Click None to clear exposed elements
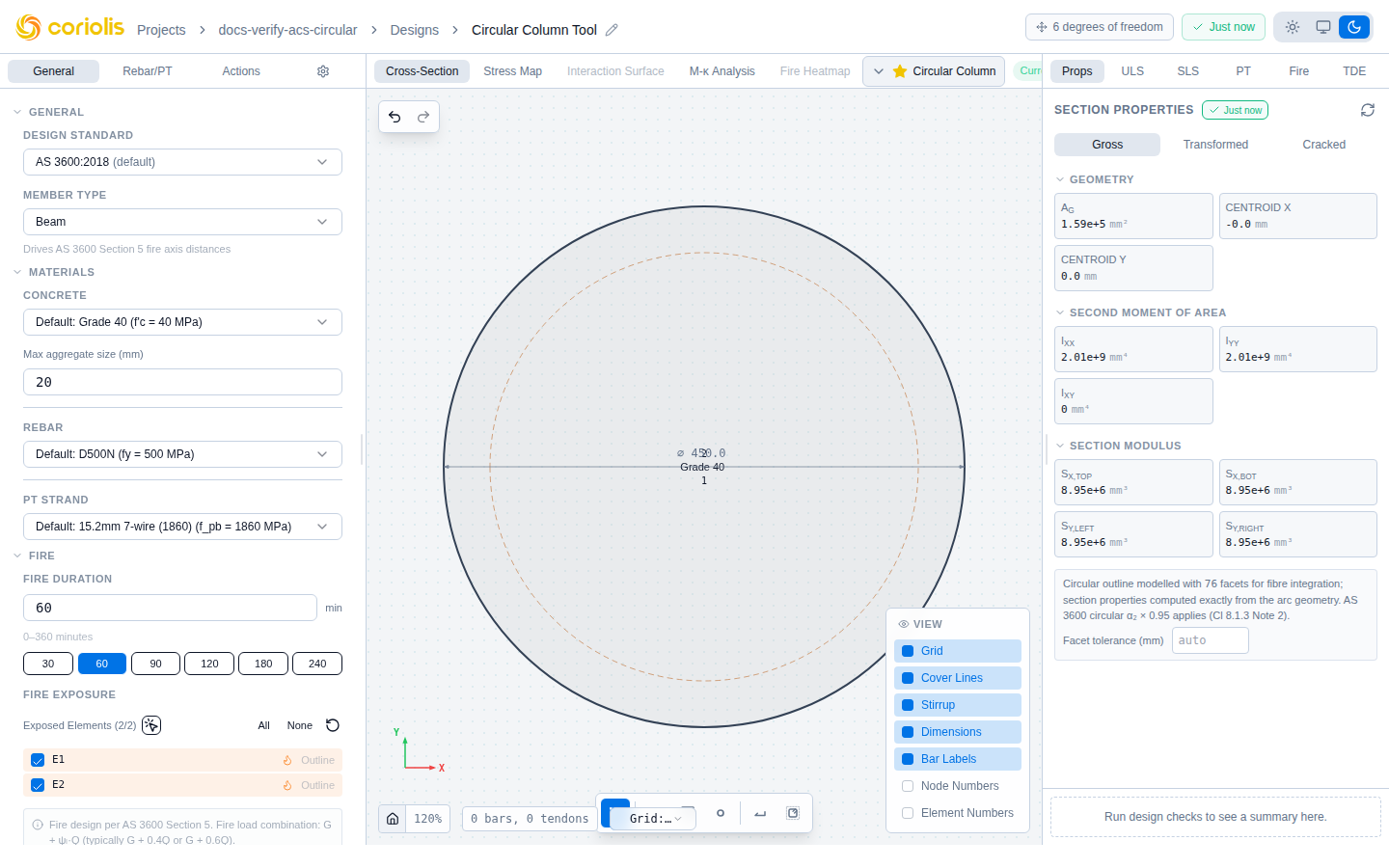The width and height of the screenshot is (1389, 868). pyautogui.click(x=300, y=725)
